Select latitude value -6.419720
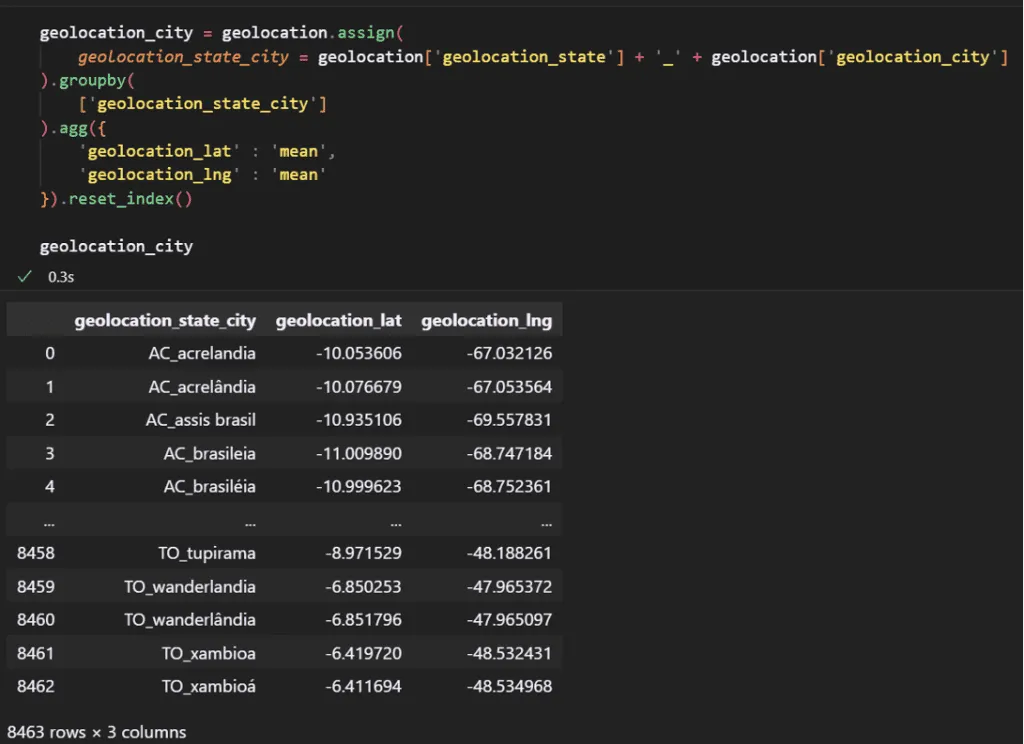The image size is (1024, 744). (363, 653)
